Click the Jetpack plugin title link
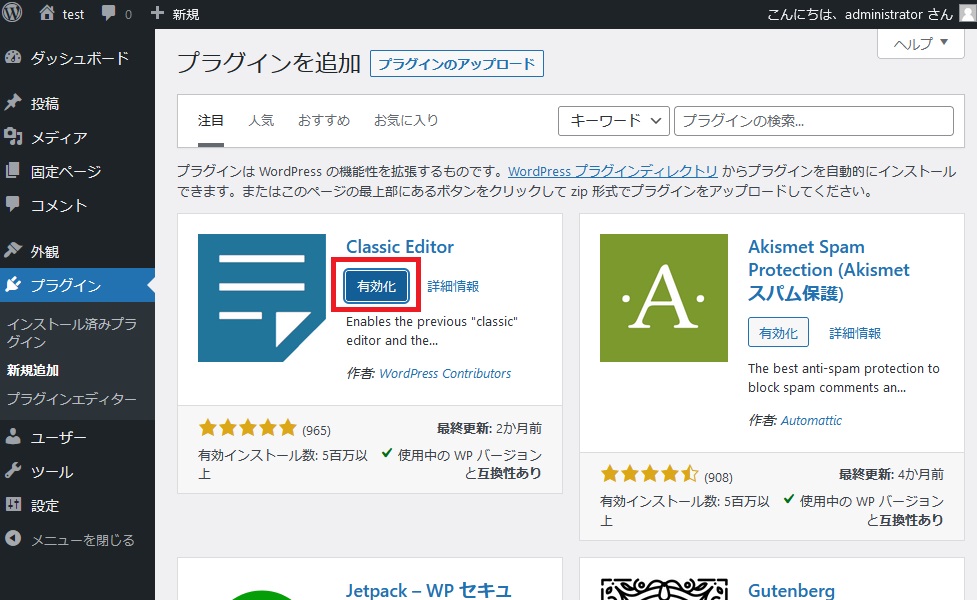 coord(429,590)
